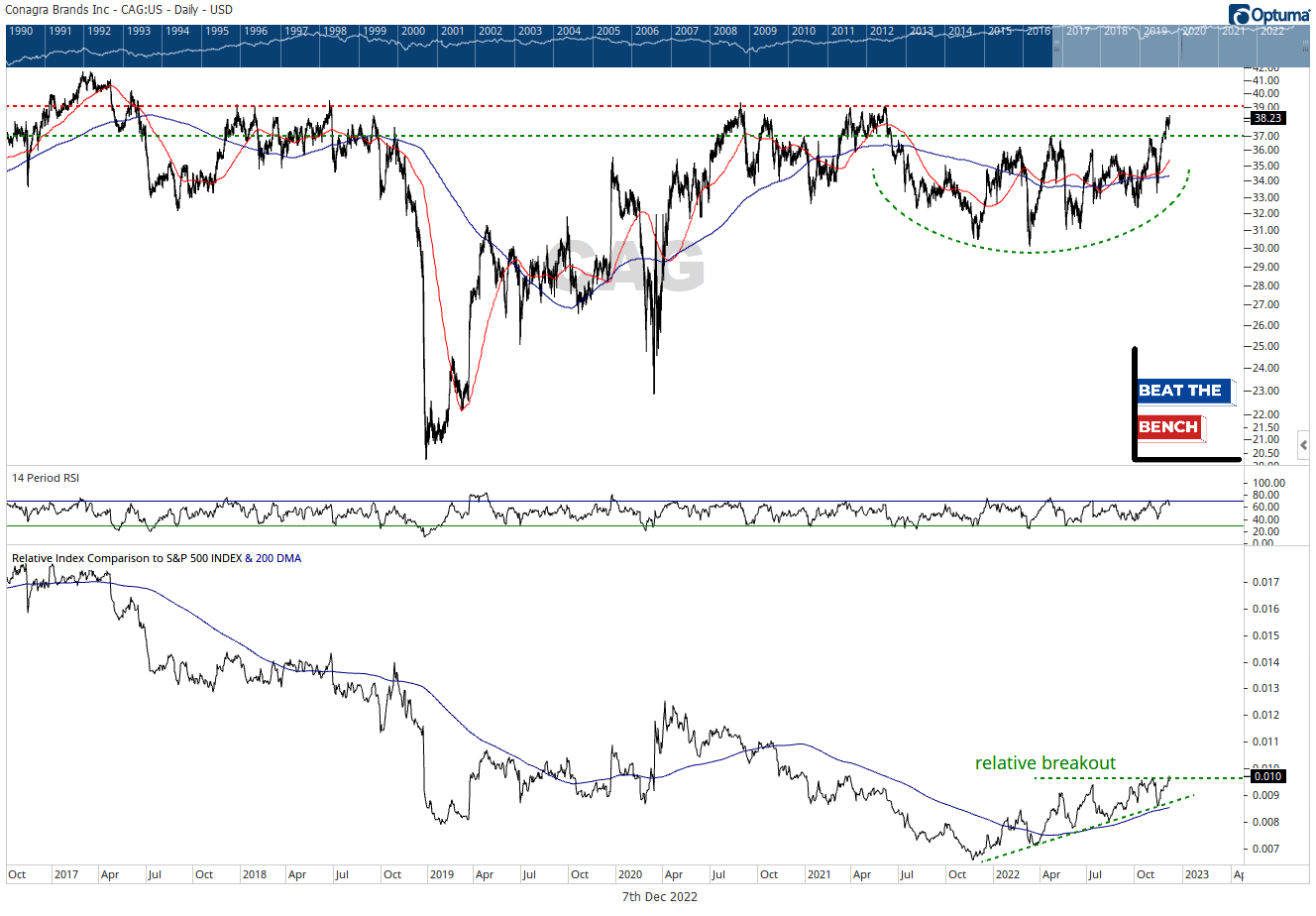The image size is (1316, 916).
Task: Expand the side panel with the arrow tab
Action: [x=1304, y=446]
